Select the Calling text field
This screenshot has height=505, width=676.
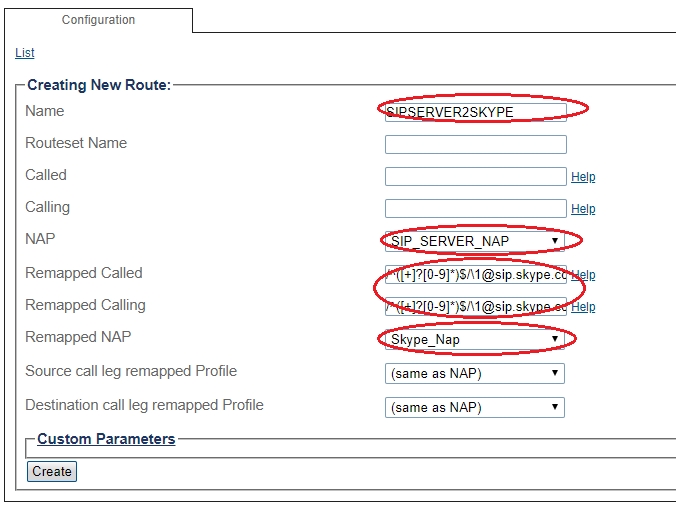(x=475, y=208)
